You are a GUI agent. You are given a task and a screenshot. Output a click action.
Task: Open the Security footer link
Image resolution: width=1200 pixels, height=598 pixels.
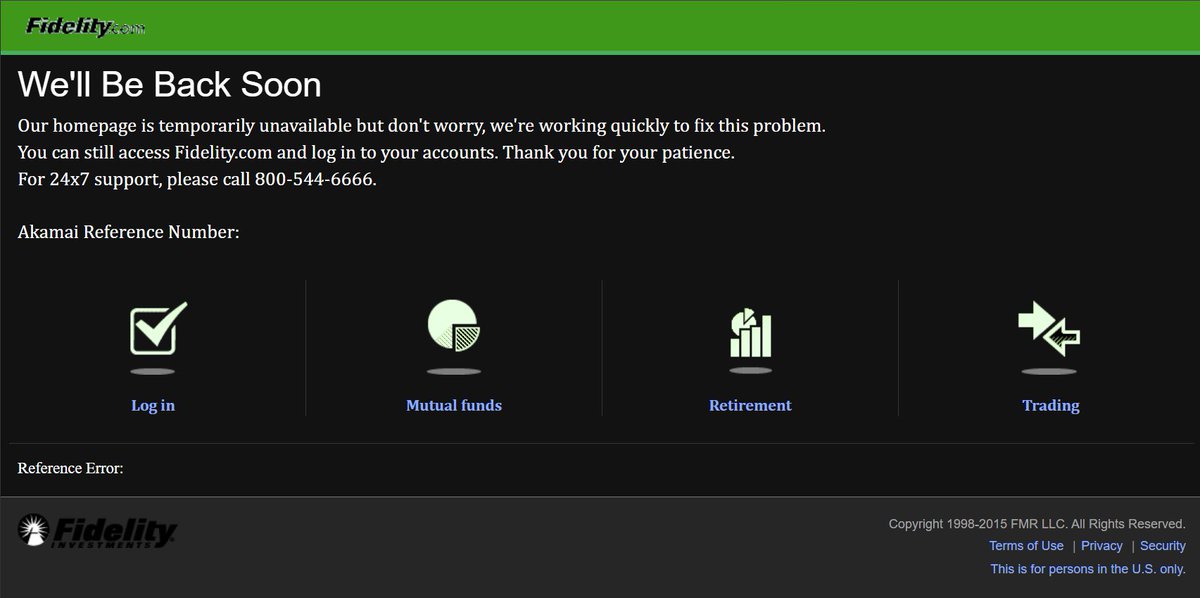[x=1163, y=546]
